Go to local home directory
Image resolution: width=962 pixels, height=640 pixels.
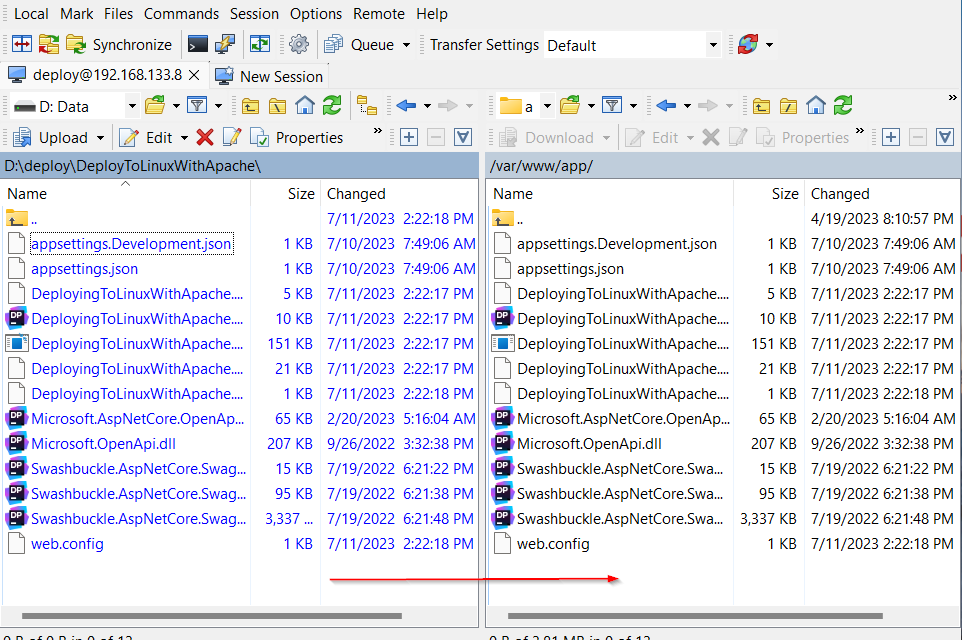coord(305,106)
